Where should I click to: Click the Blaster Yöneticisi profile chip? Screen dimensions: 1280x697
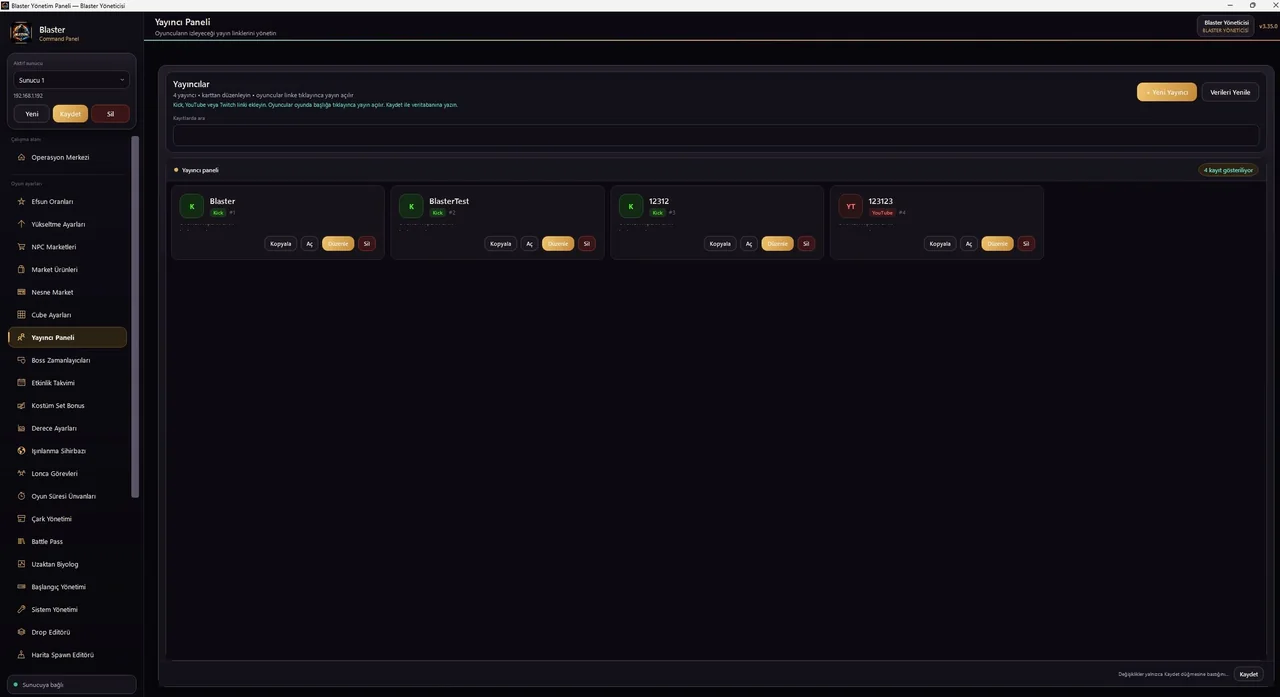pyautogui.click(x=1225, y=26)
